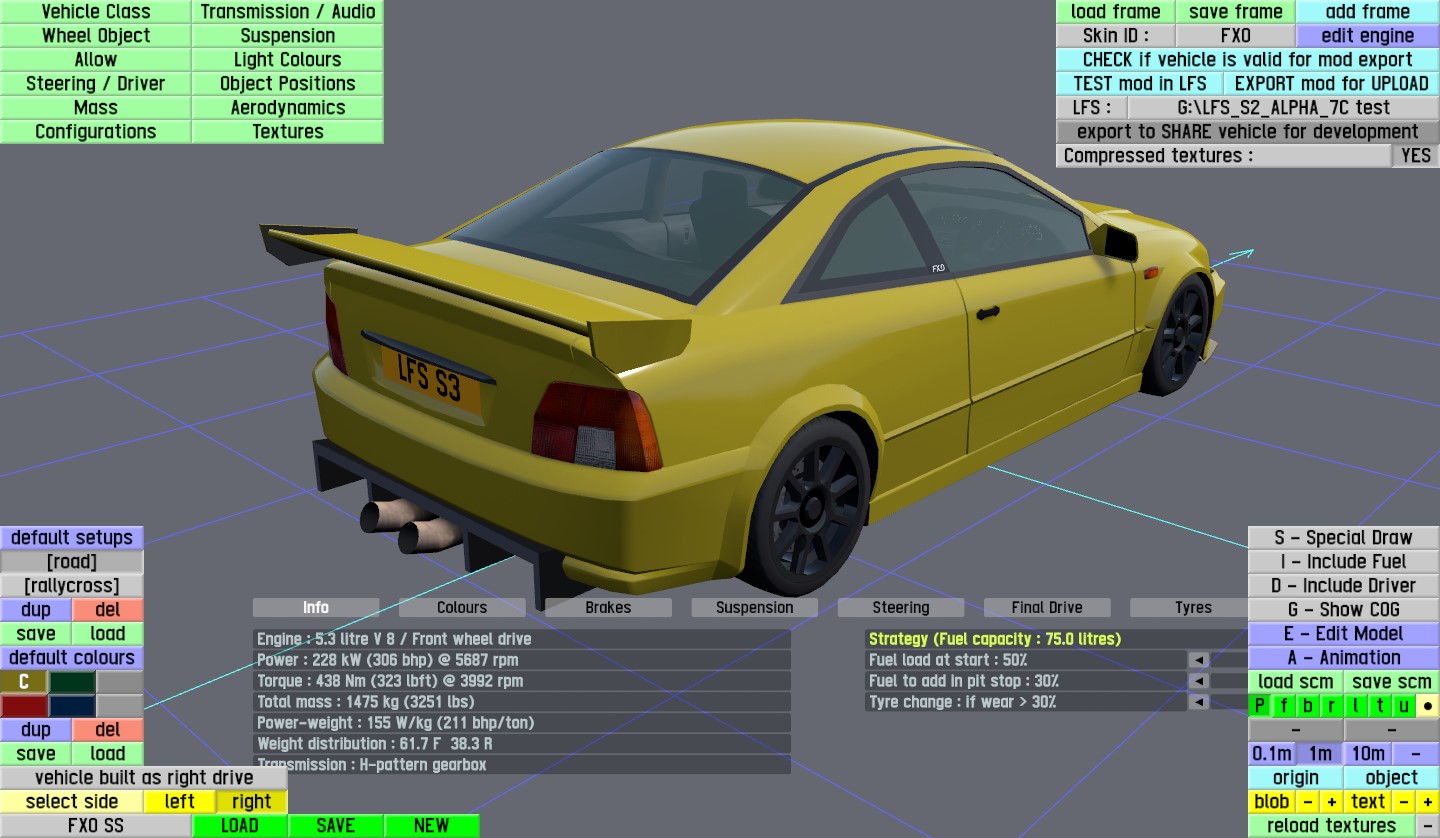Viewport: 1440px width, 838px height.
Task: Toggle D – Include Driver
Action: (x=1344, y=586)
